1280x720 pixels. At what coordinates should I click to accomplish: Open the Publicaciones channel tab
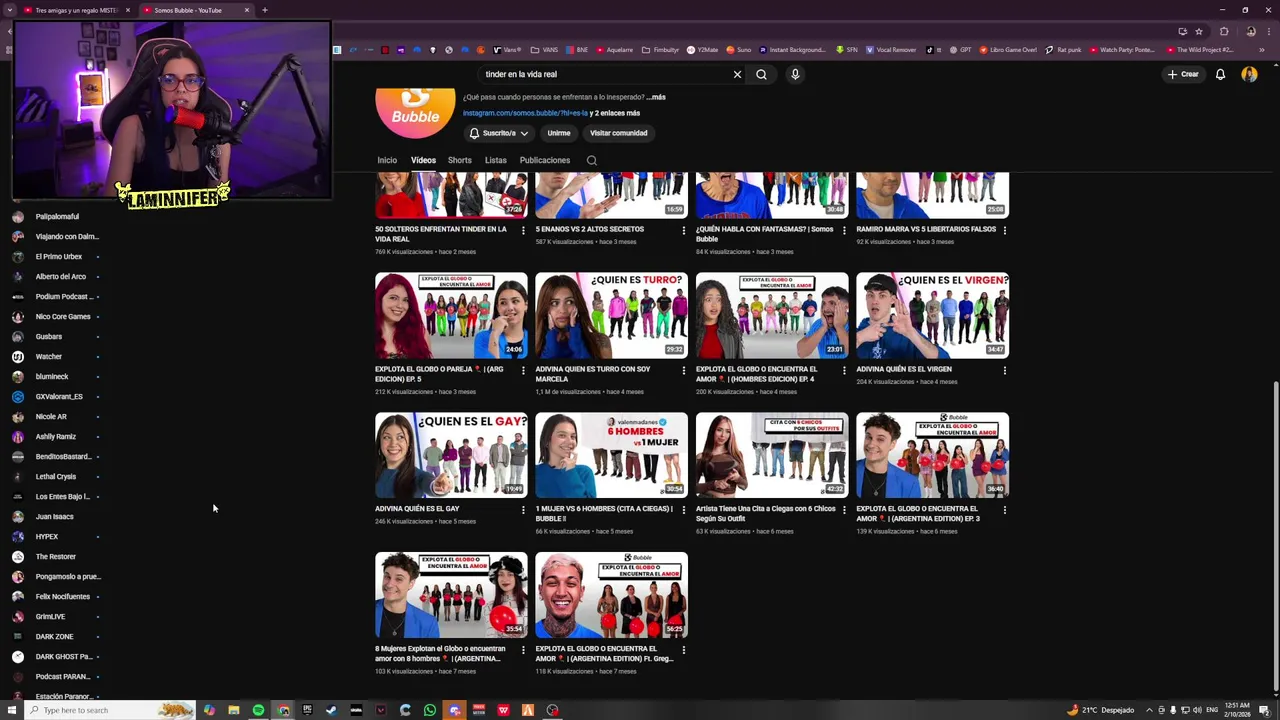pyautogui.click(x=545, y=160)
